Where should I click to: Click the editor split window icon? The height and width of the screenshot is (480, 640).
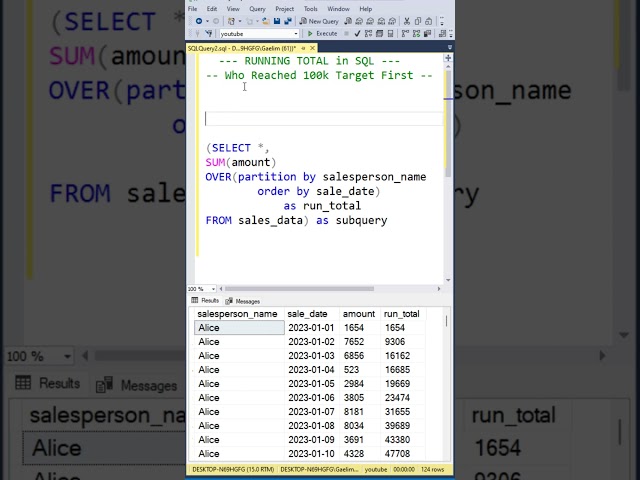[448, 58]
